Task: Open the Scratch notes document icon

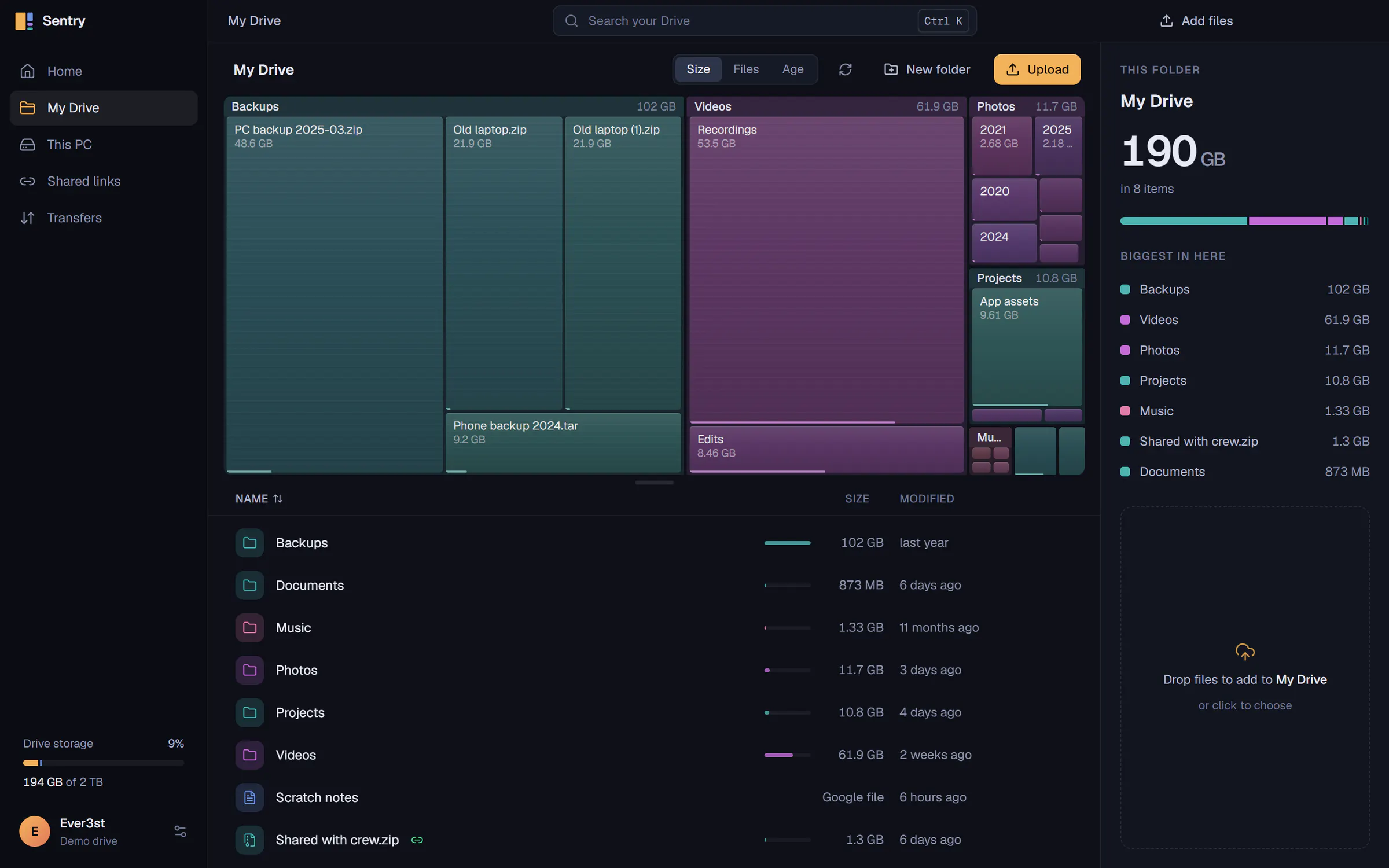Action: coord(249,797)
